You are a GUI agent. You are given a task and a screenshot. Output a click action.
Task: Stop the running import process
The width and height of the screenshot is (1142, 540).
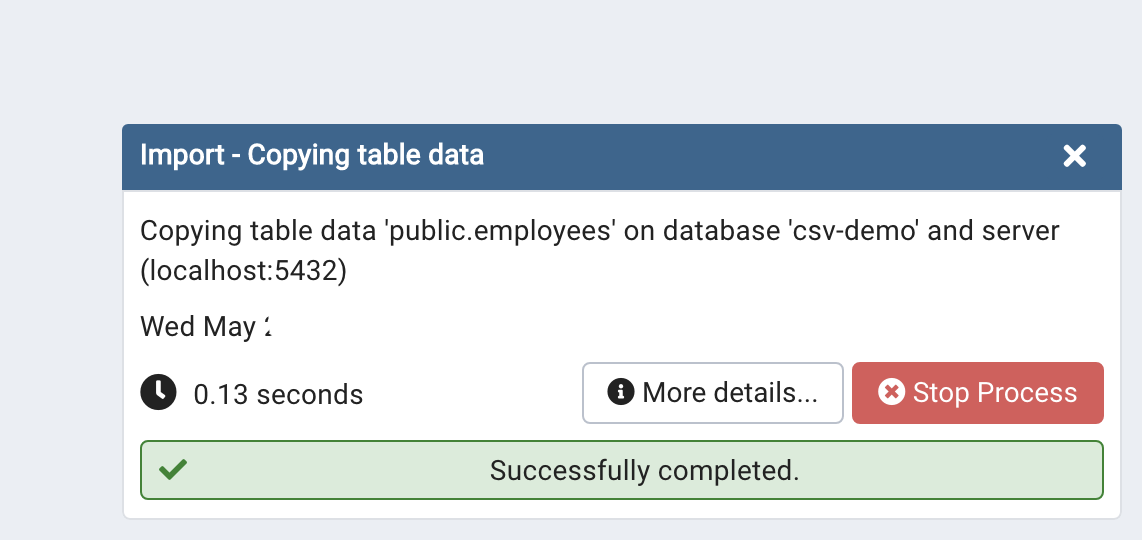click(977, 393)
